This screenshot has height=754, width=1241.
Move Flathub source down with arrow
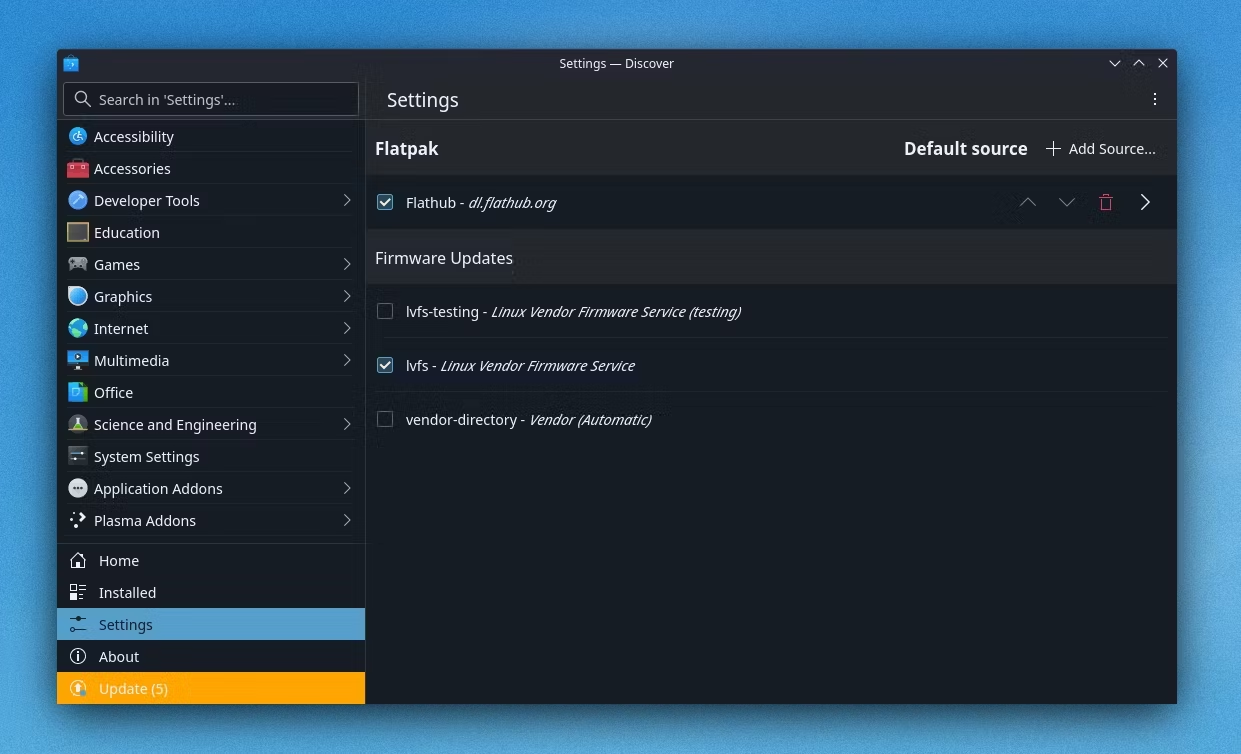point(1066,202)
